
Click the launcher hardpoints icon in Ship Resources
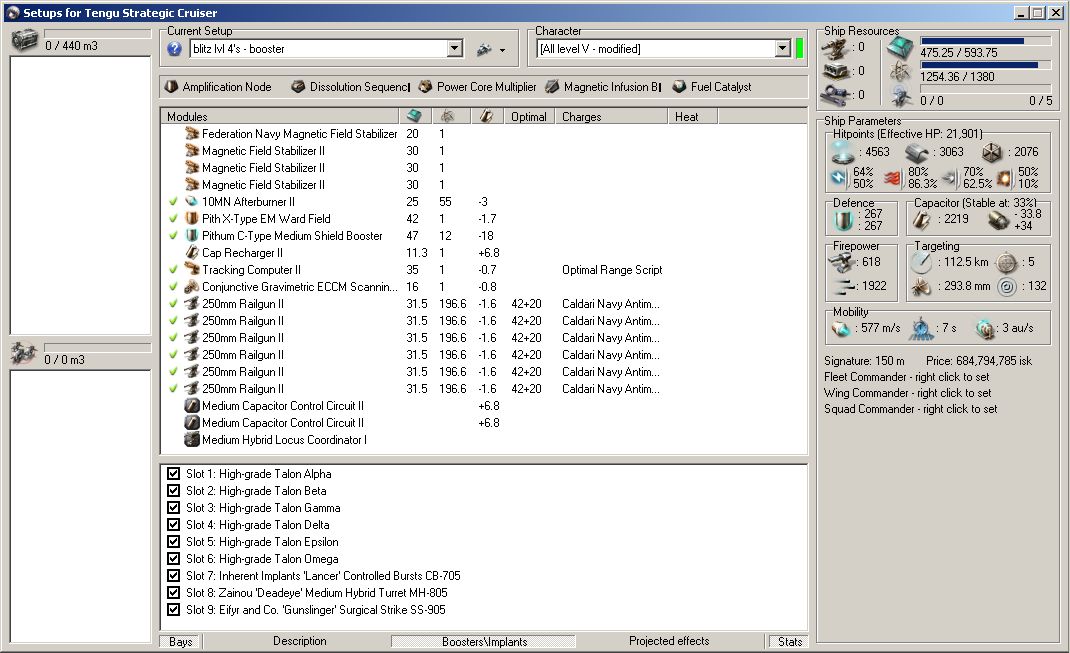pyautogui.click(x=836, y=71)
